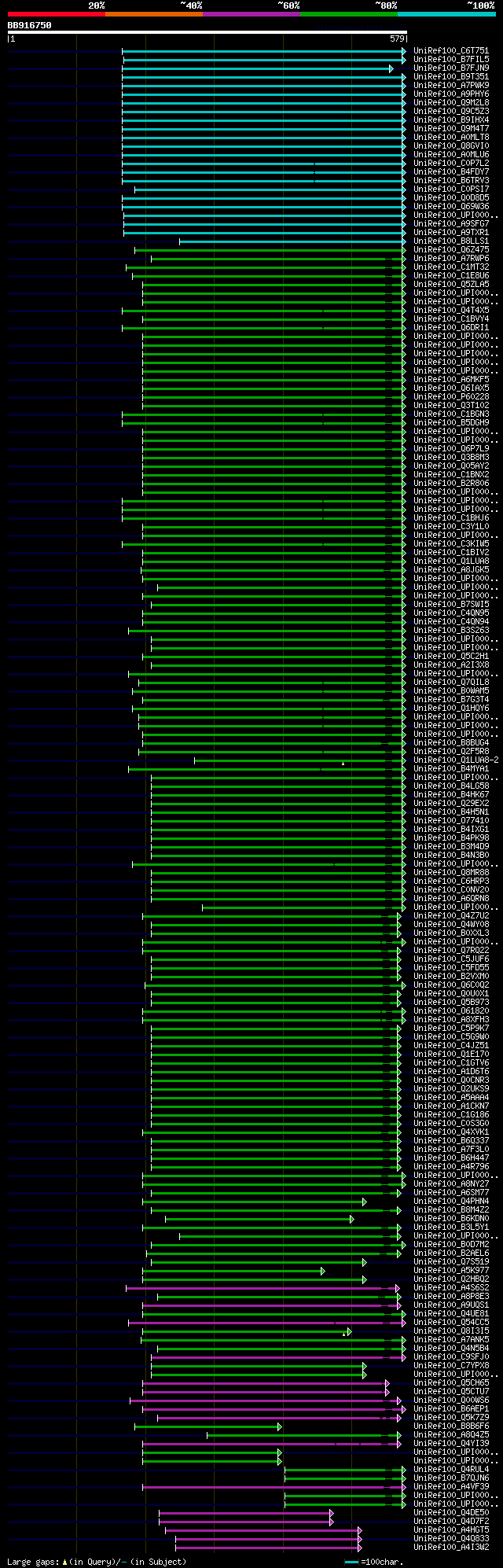
Task: Select hit label UniRef100_B4MYA1
Action: [x=451, y=769]
